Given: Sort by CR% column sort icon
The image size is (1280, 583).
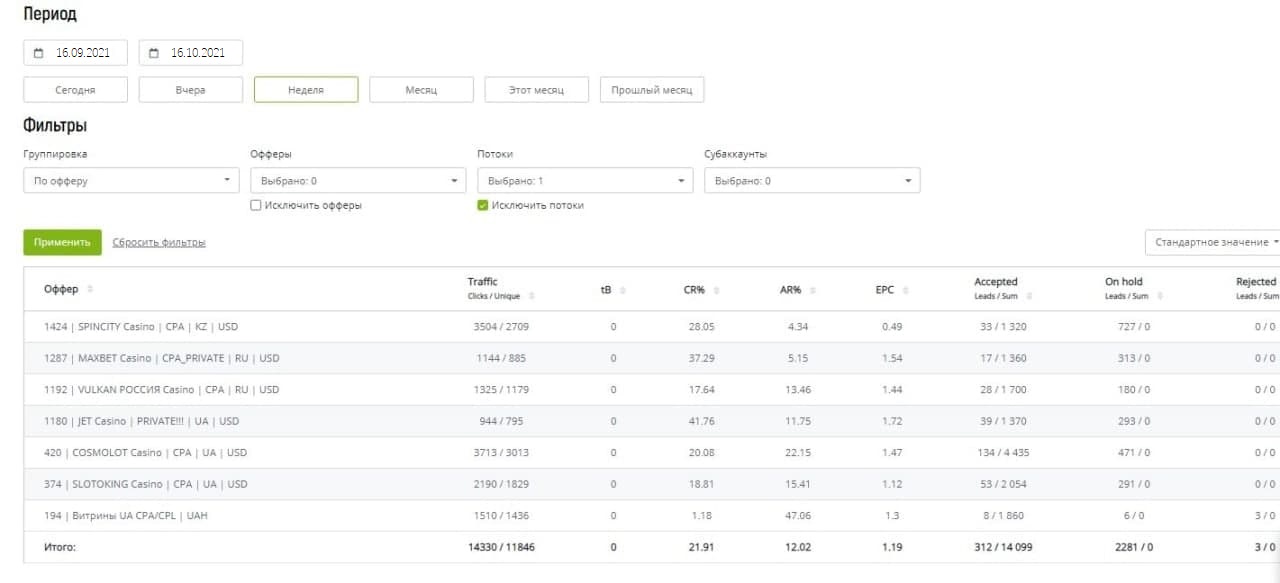Looking at the screenshot, I should (715, 290).
